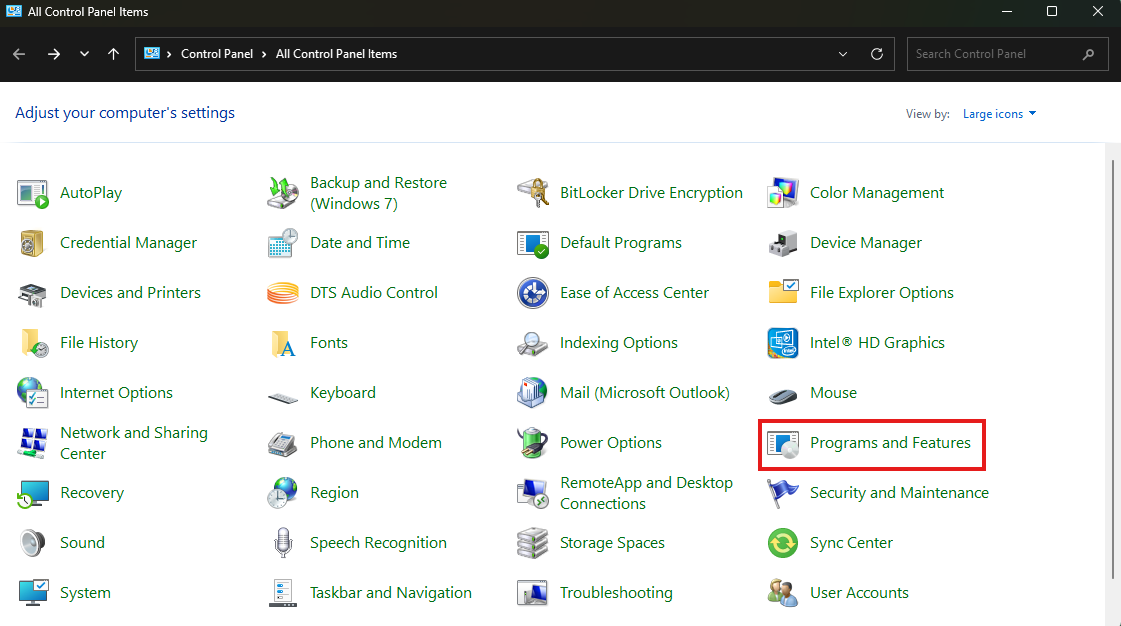Open Ease of Access Center icon
The width and height of the screenshot is (1121, 626).
533,293
